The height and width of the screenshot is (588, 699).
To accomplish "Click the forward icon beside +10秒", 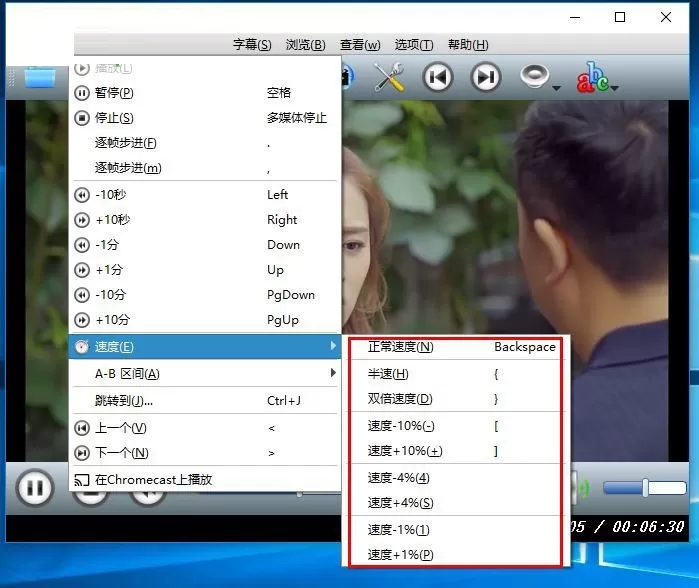I will (82, 220).
